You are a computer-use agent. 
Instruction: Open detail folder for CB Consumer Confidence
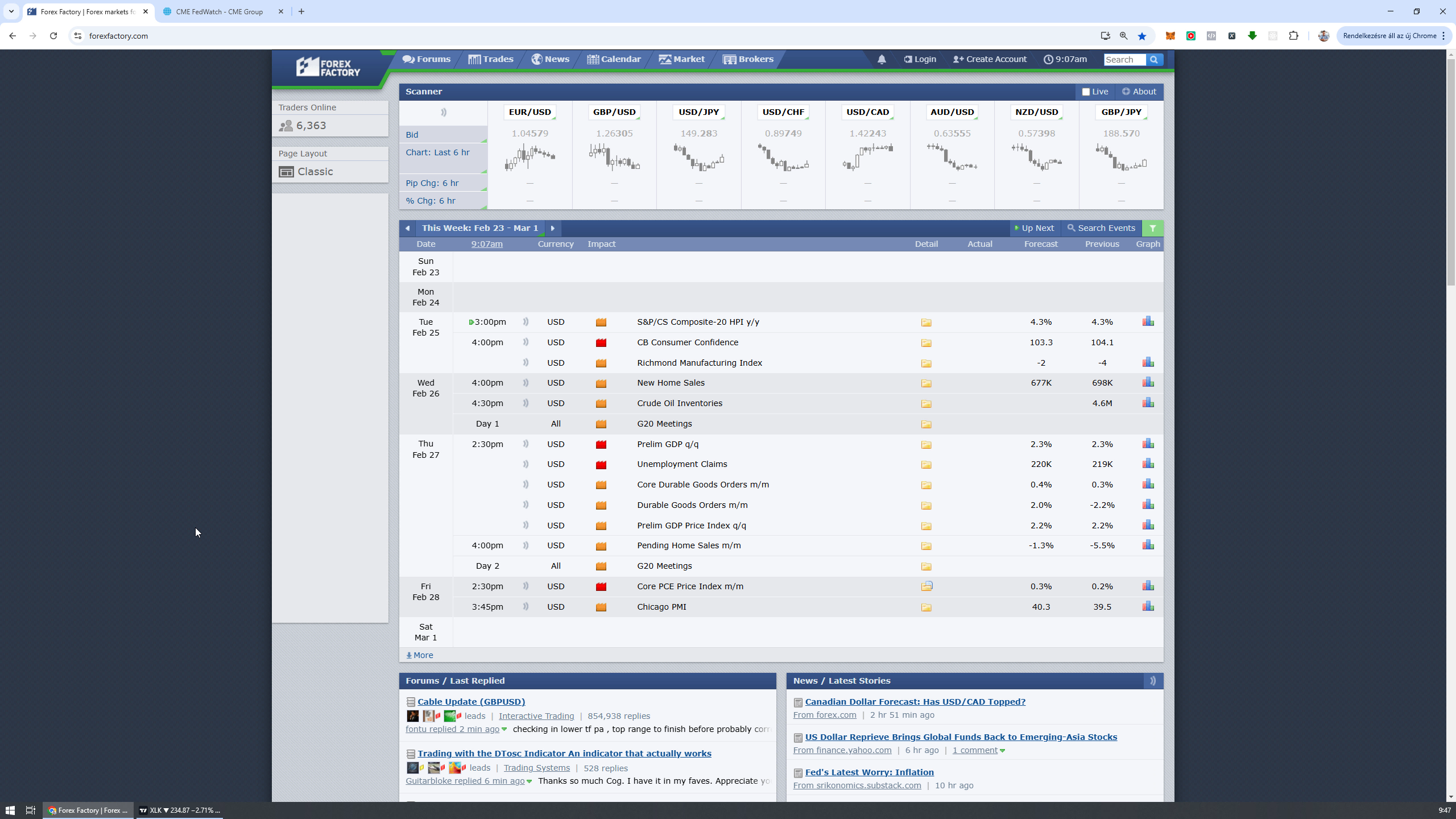click(x=926, y=342)
